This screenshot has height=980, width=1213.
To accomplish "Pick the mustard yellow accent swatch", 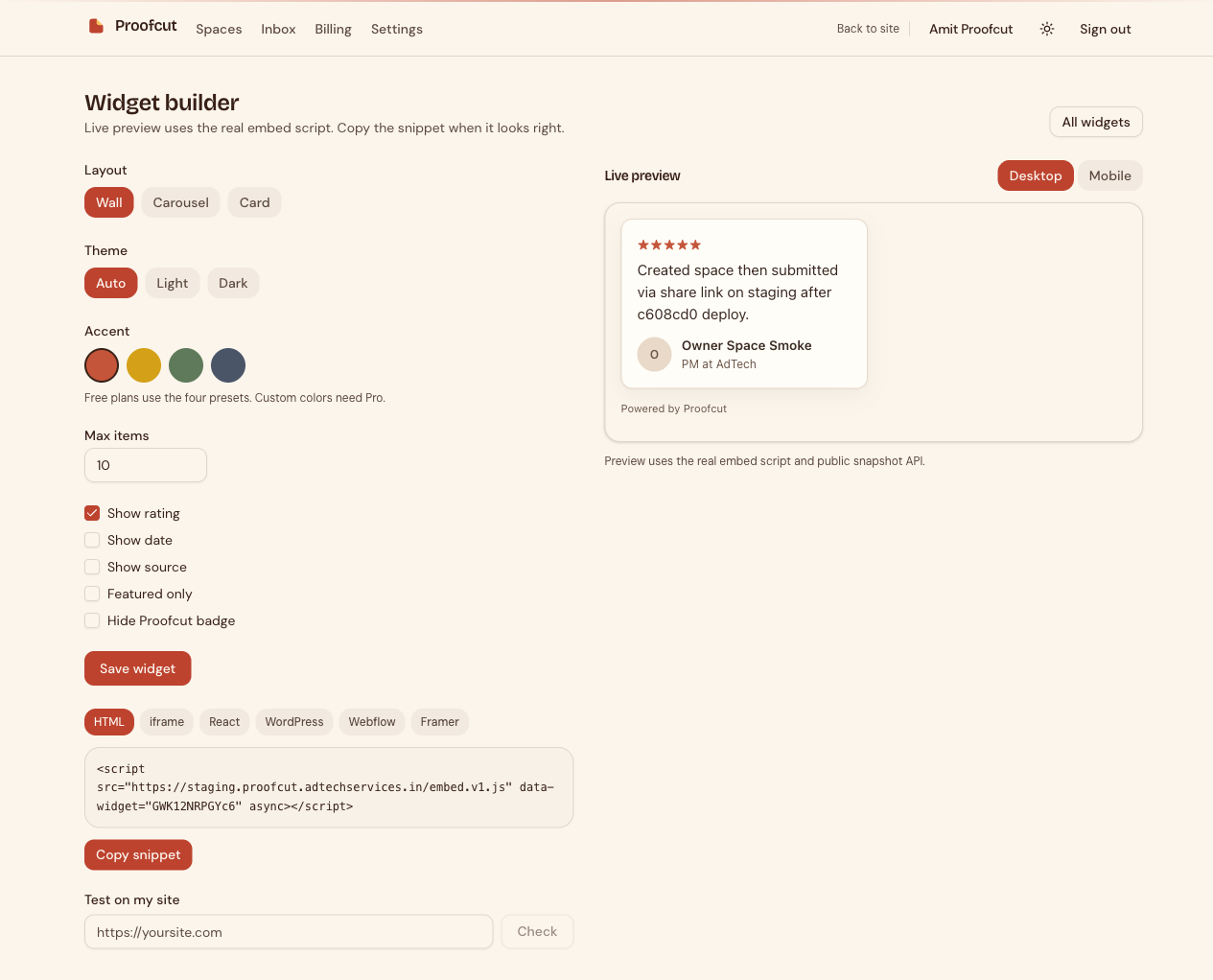I will pos(144,365).
